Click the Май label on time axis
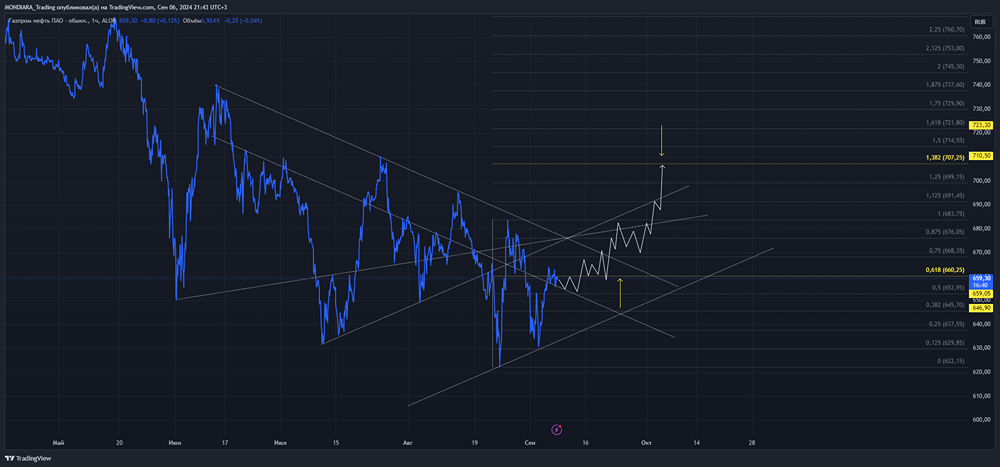The image size is (1000, 467). 59,442
